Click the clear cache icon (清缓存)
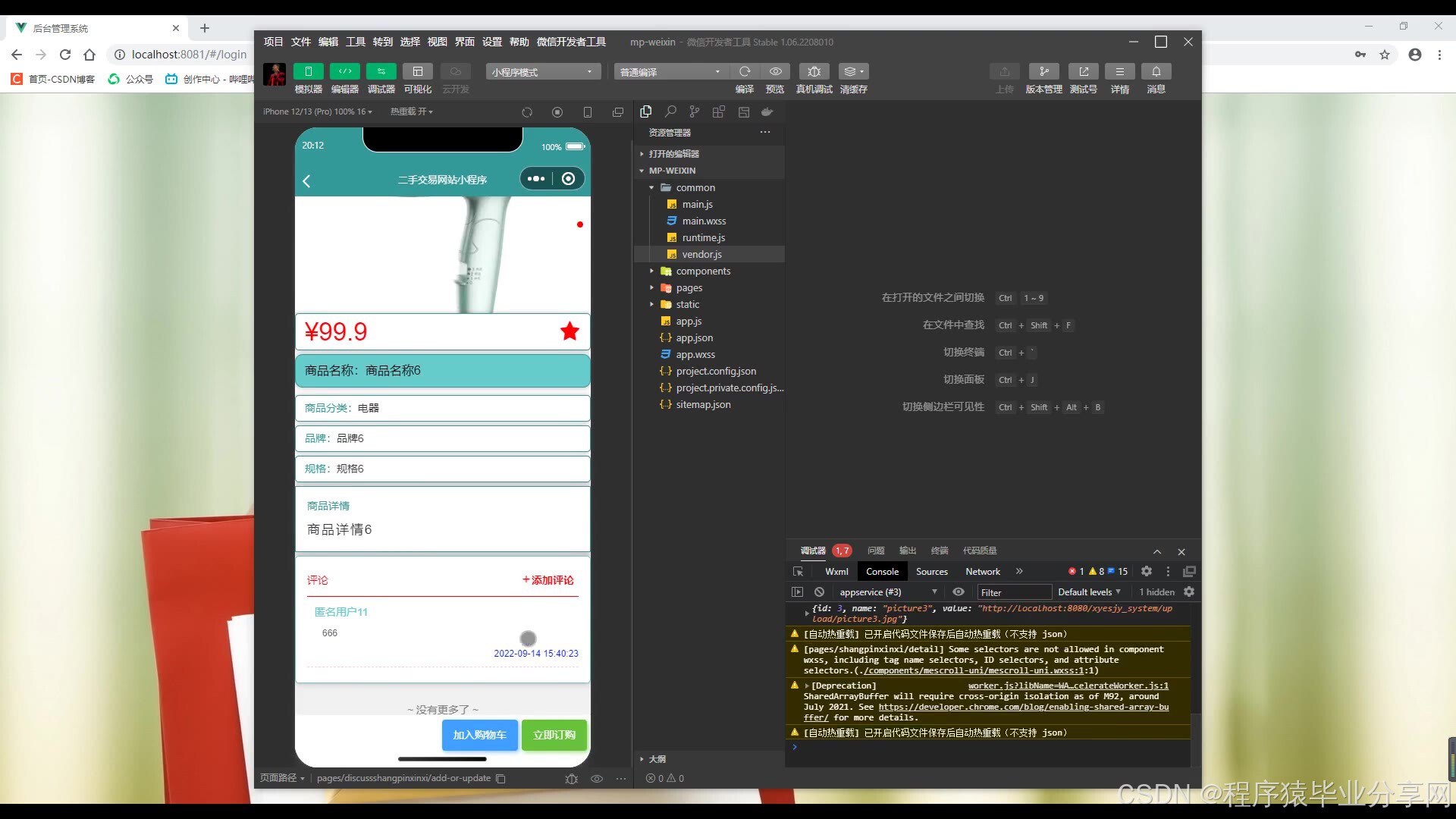Viewport: 1456px width, 819px height. [x=853, y=71]
